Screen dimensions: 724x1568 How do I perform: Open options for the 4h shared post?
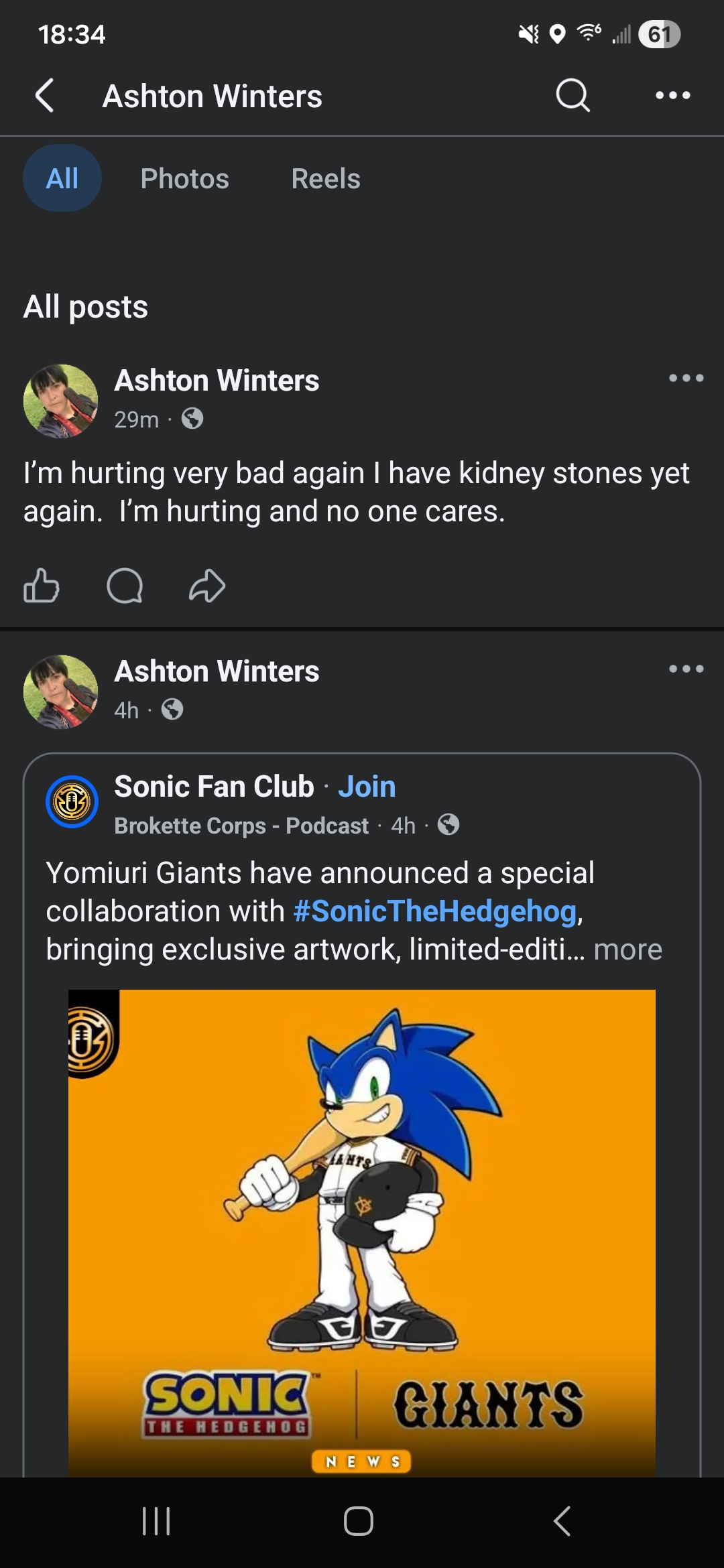pyautogui.click(x=686, y=669)
